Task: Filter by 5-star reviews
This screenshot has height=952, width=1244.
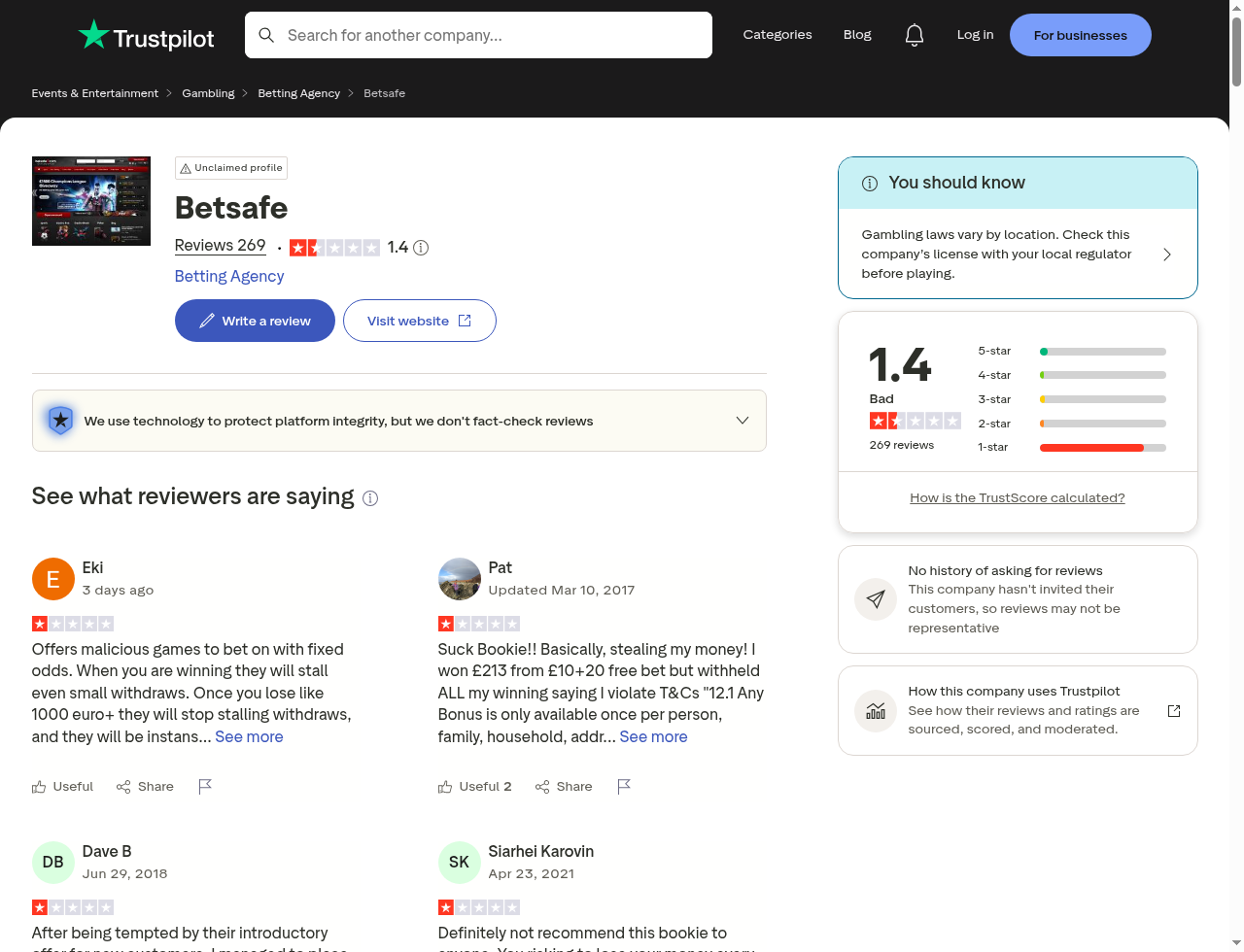Action: (x=1072, y=351)
